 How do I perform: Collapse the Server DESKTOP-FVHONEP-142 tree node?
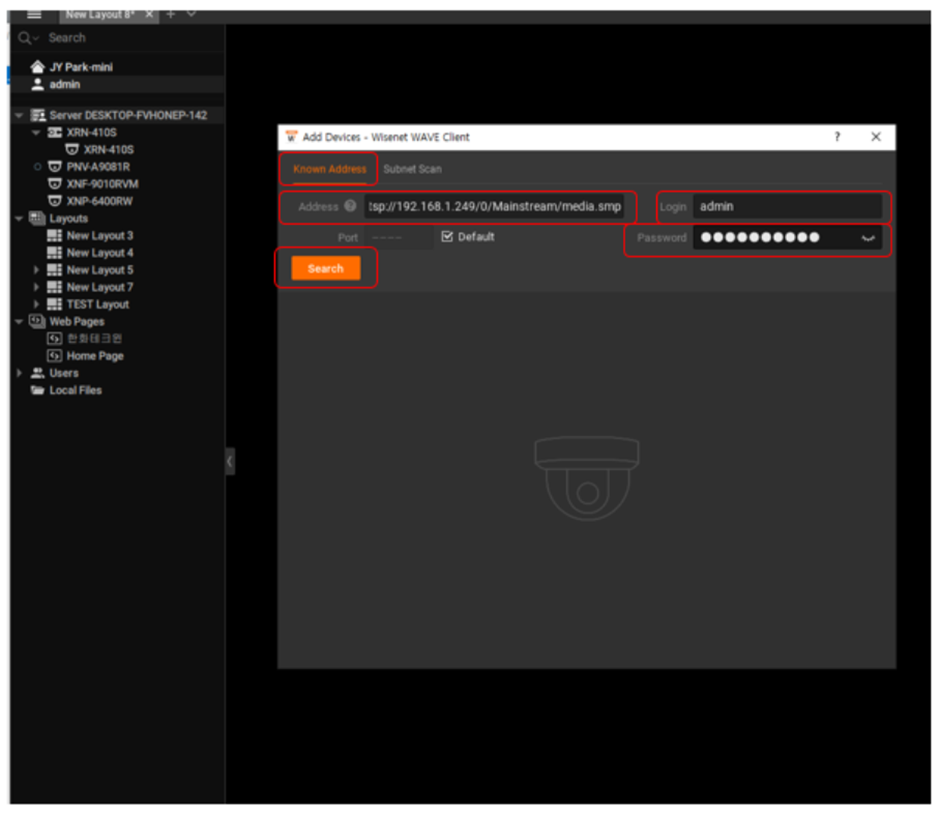coord(19,115)
